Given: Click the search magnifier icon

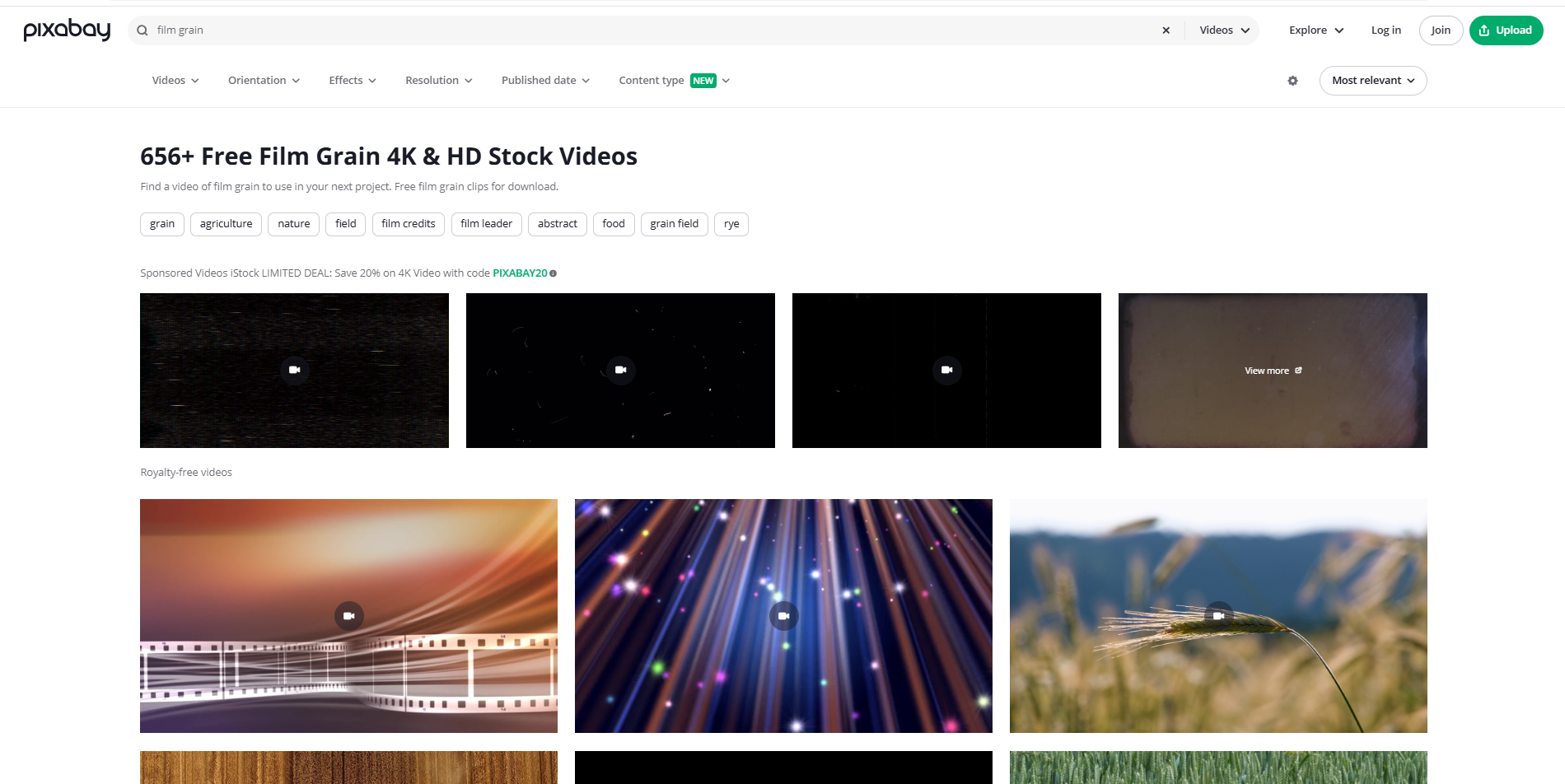Looking at the screenshot, I should tap(142, 30).
